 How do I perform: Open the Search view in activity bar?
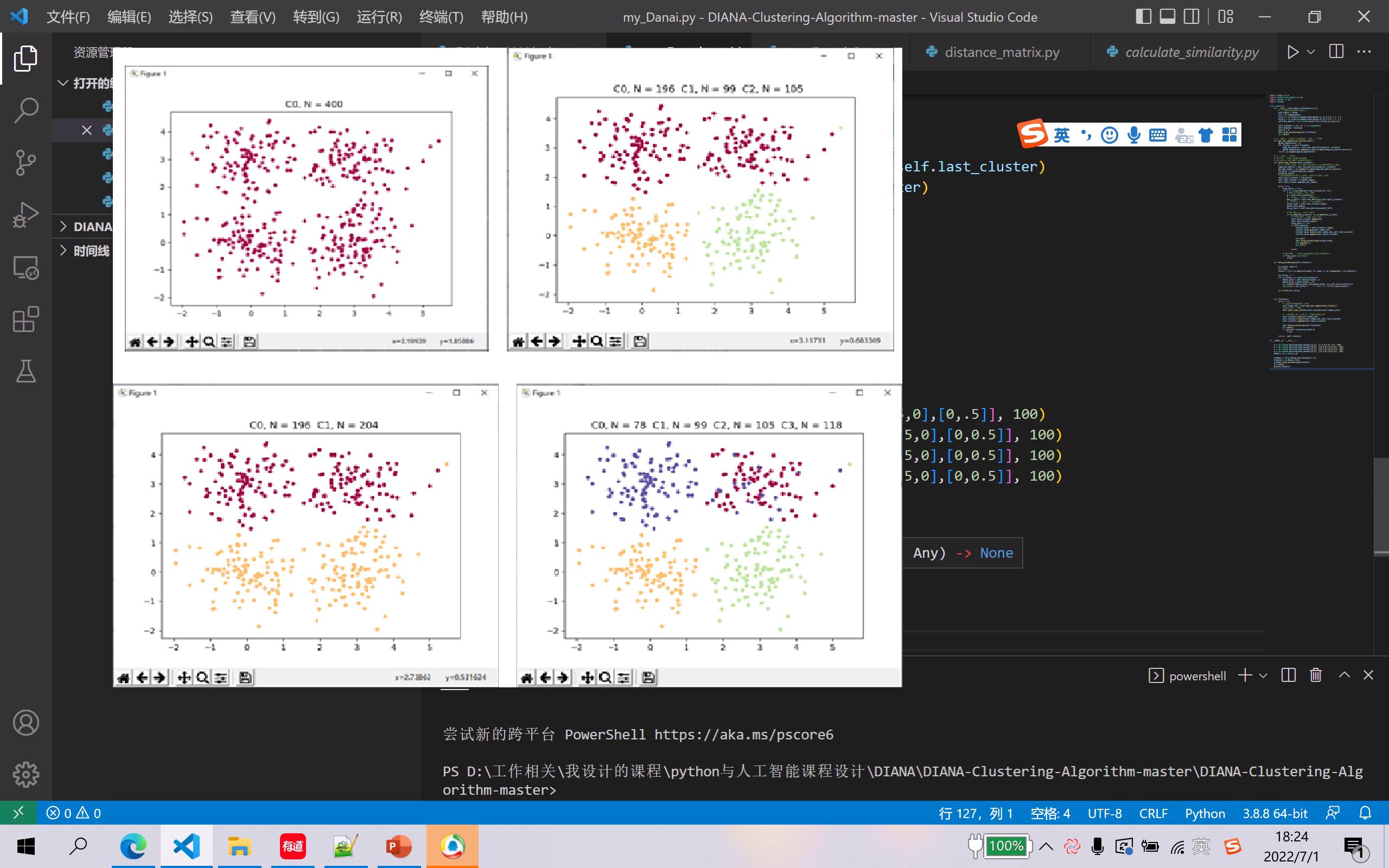(26, 110)
